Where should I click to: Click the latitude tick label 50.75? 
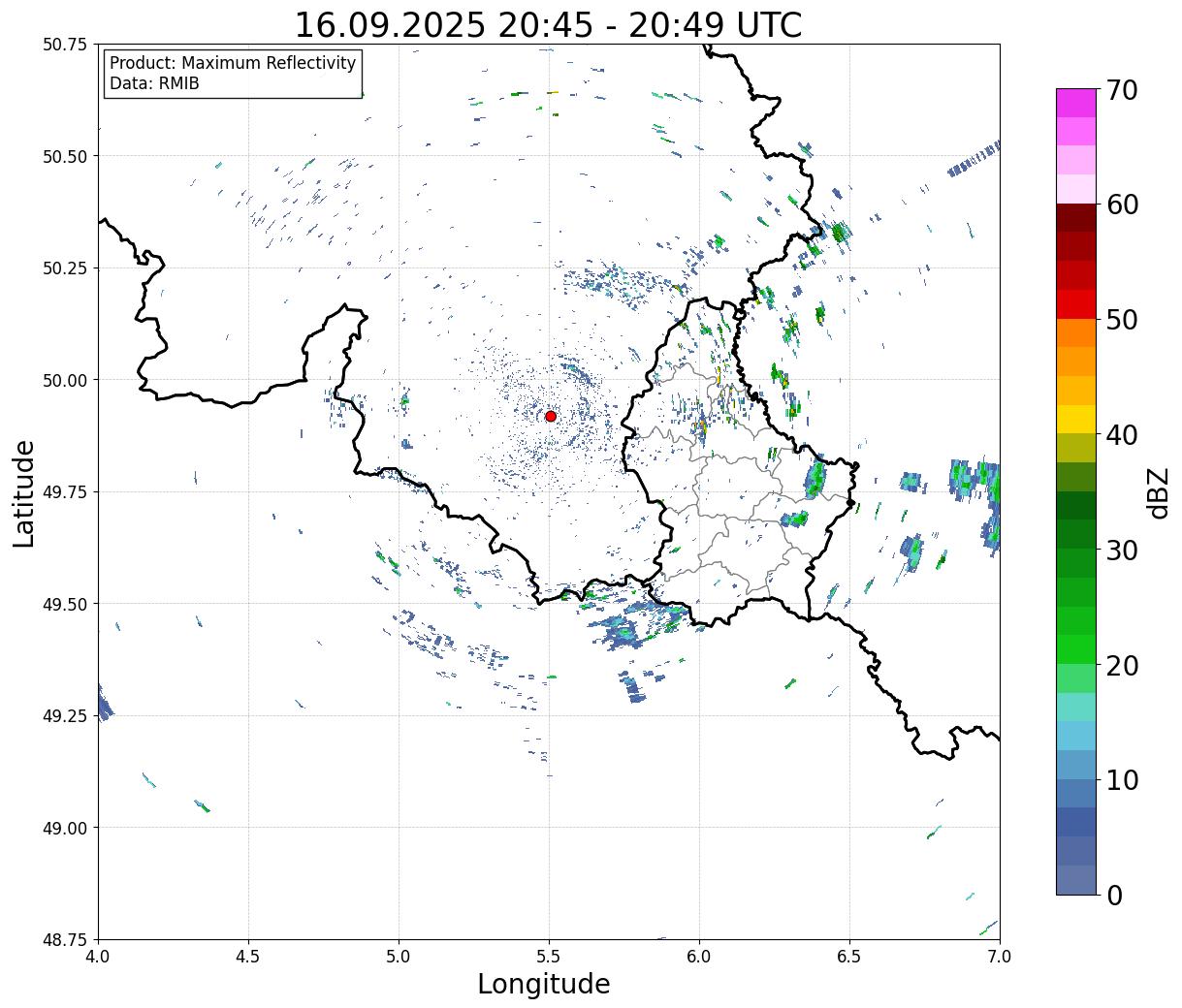(64, 45)
